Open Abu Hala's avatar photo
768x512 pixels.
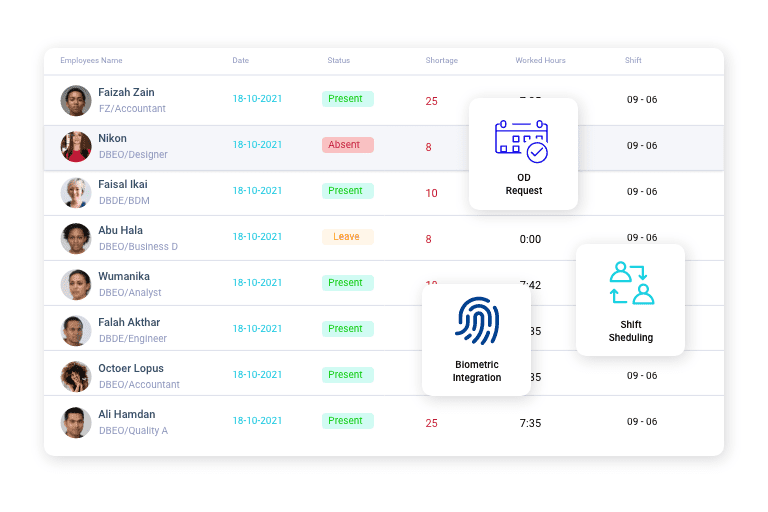(76, 239)
